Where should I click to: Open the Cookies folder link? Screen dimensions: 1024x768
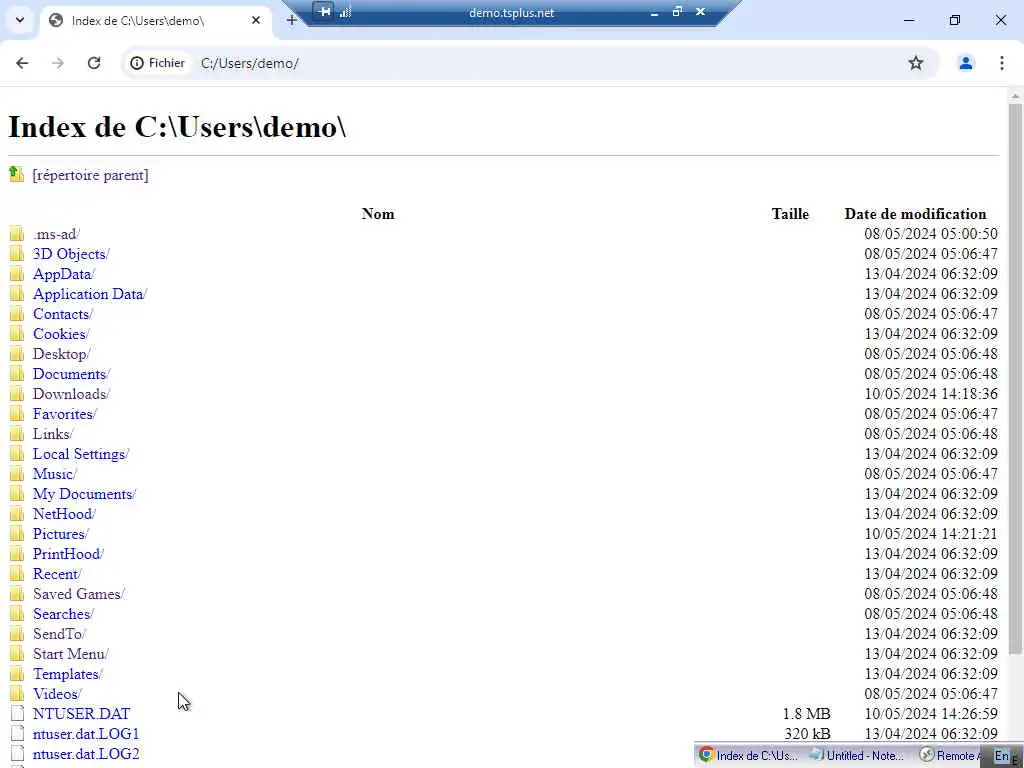click(x=61, y=334)
